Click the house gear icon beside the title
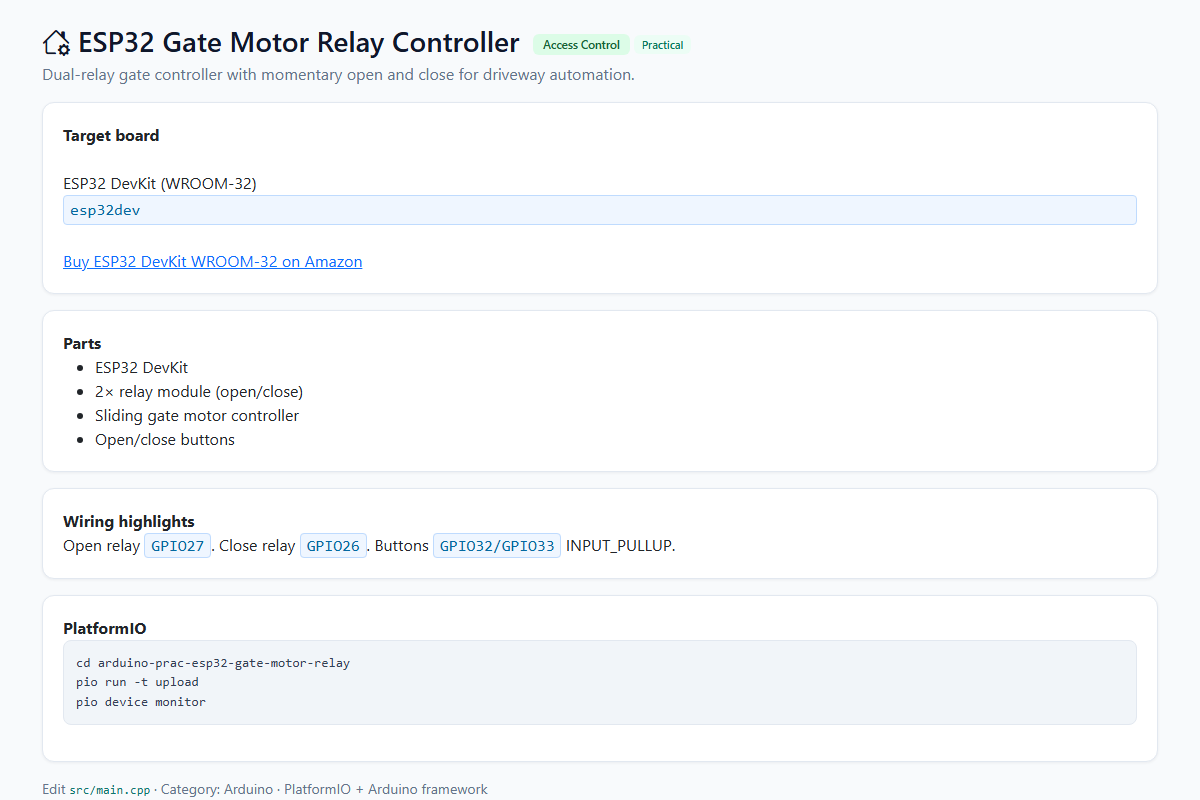 pos(57,43)
